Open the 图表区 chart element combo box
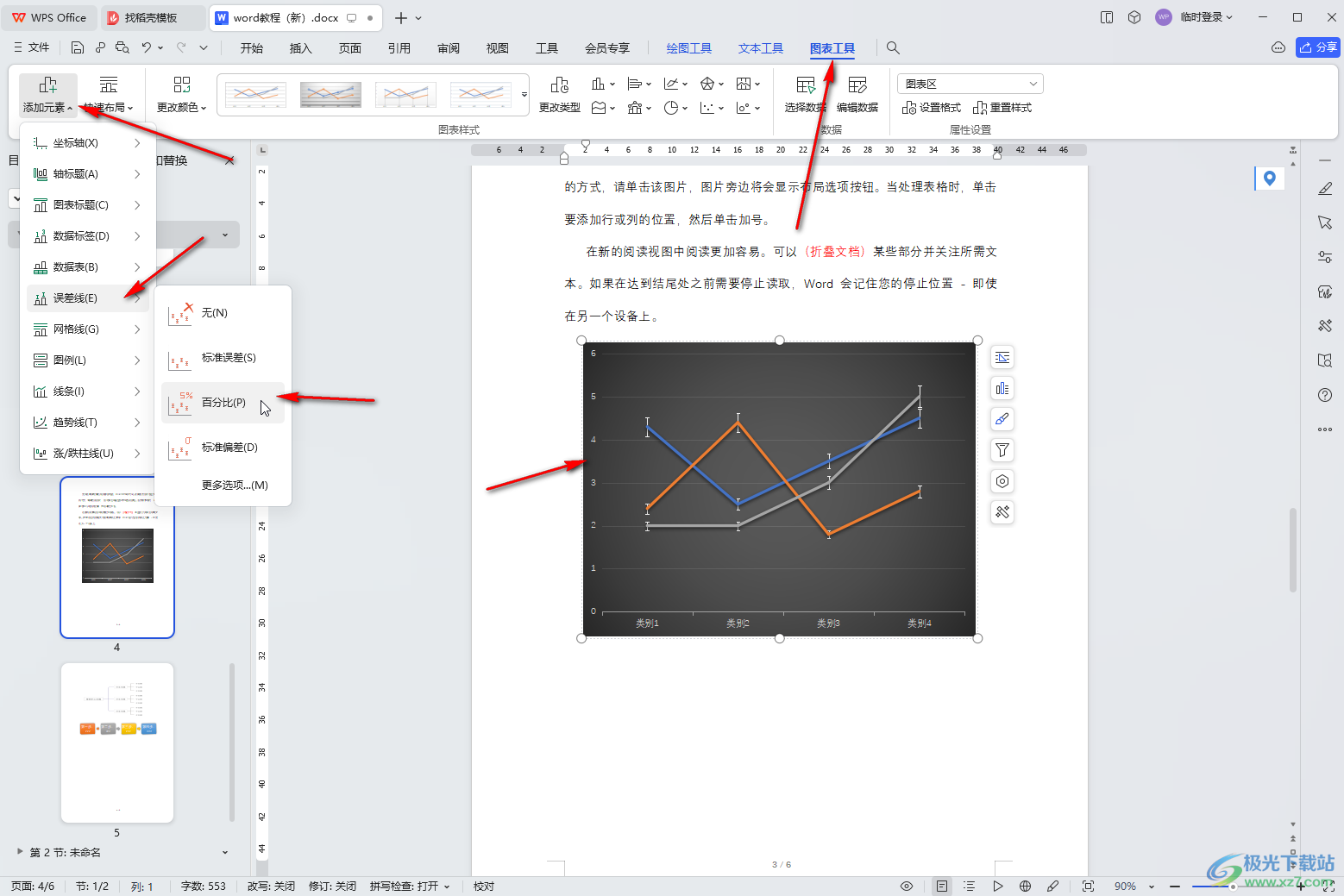This screenshot has height=896, width=1344. click(970, 84)
